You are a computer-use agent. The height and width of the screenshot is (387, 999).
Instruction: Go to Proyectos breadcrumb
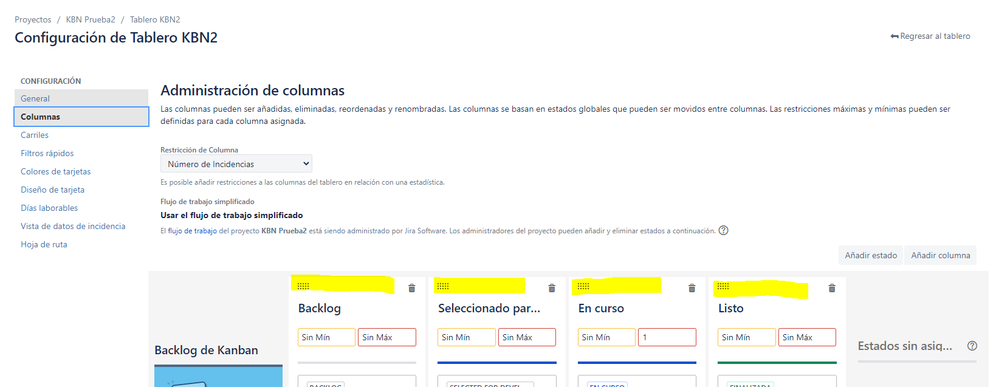[33, 20]
